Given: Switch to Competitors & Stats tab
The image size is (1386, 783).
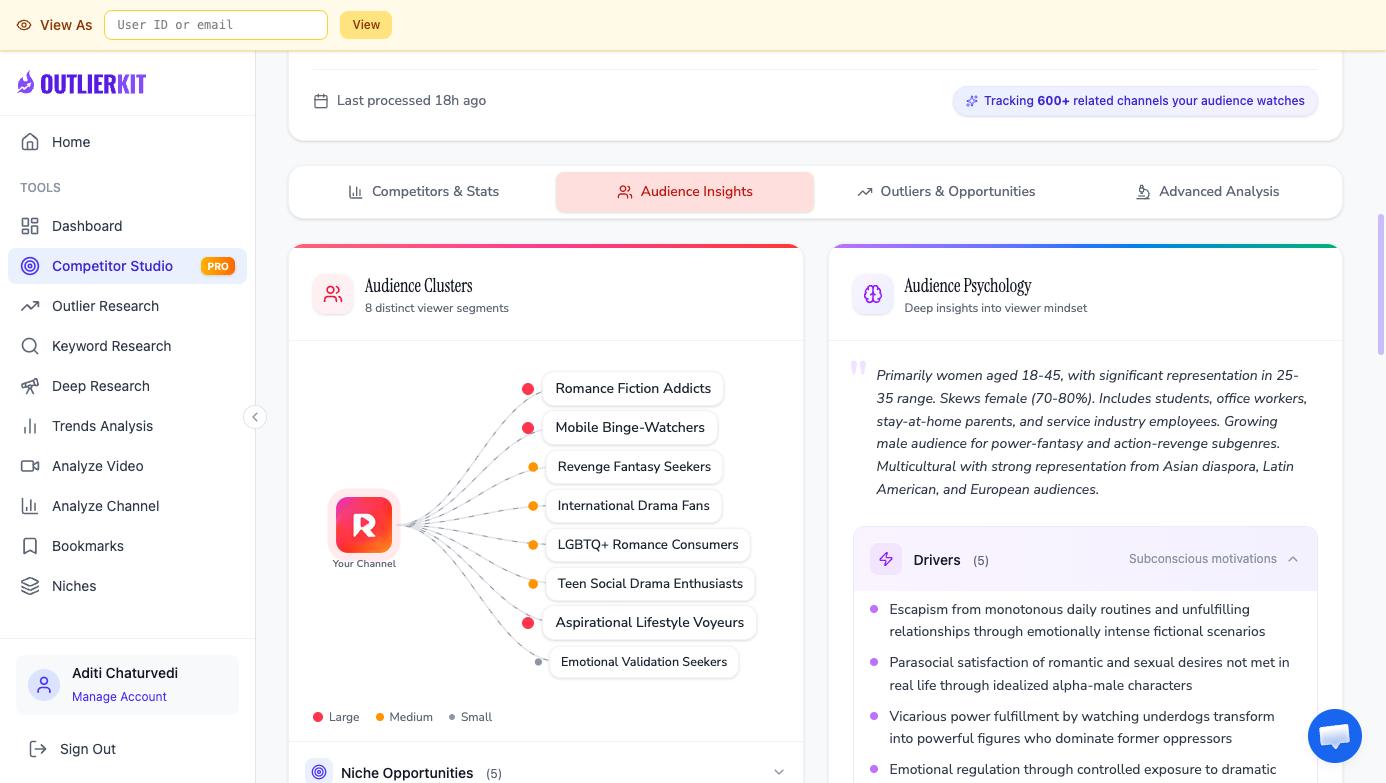Looking at the screenshot, I should tap(423, 192).
